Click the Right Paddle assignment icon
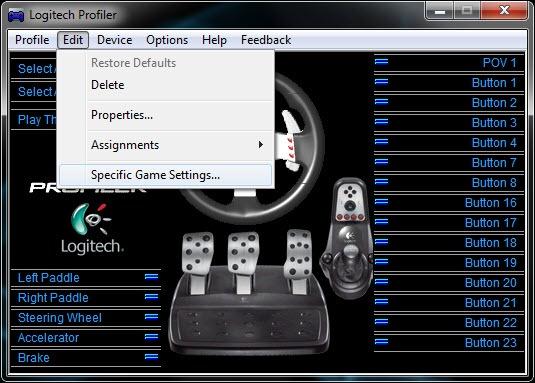The image size is (535, 383). [x=151, y=297]
